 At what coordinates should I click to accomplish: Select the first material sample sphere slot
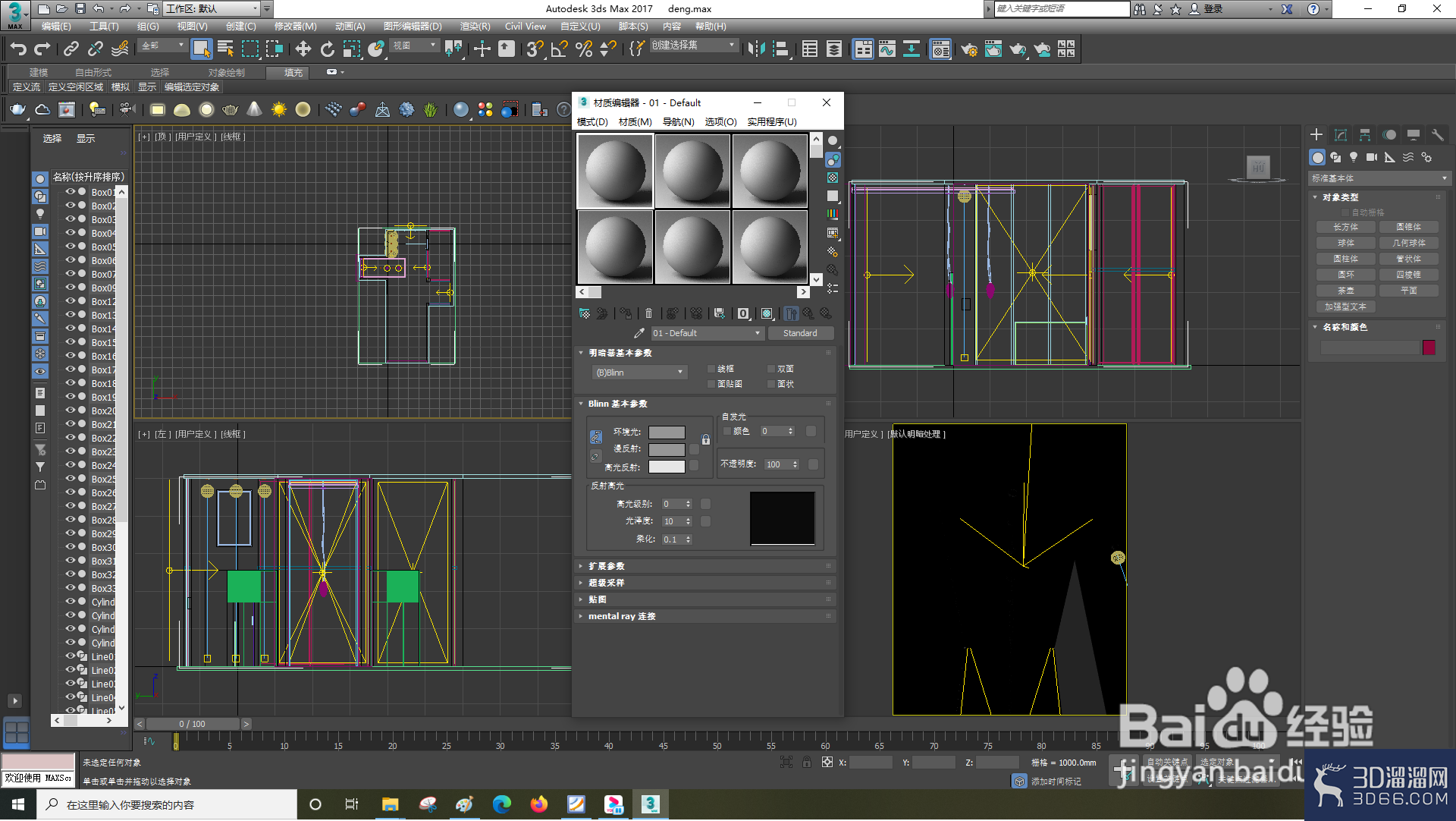click(615, 171)
